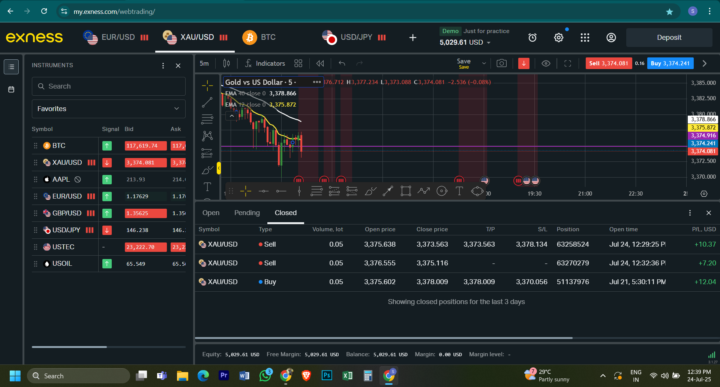Select the crosshair cursor in left drawing sidebar

pos(207,85)
